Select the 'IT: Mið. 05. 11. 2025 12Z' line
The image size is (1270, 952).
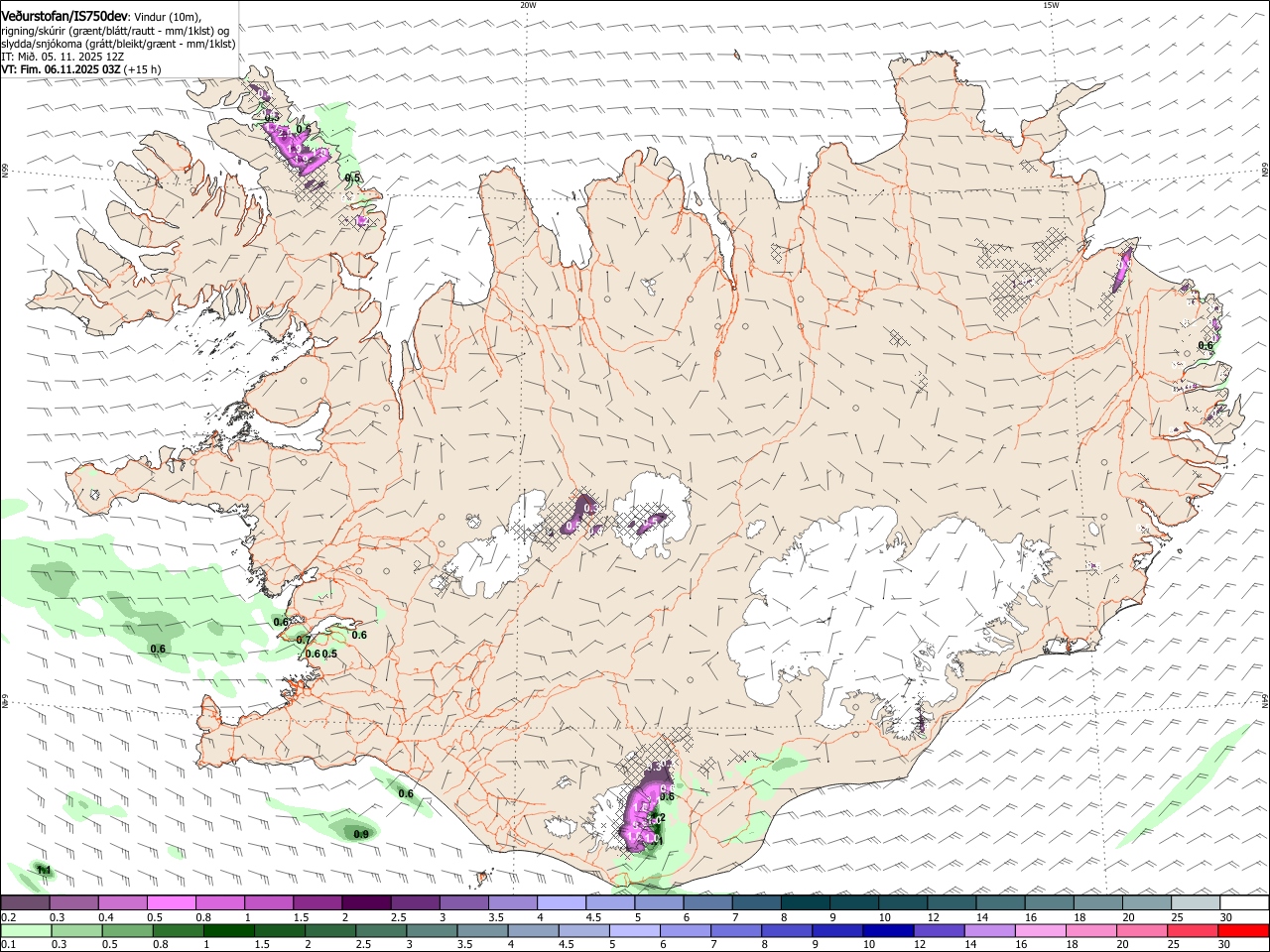(x=63, y=57)
